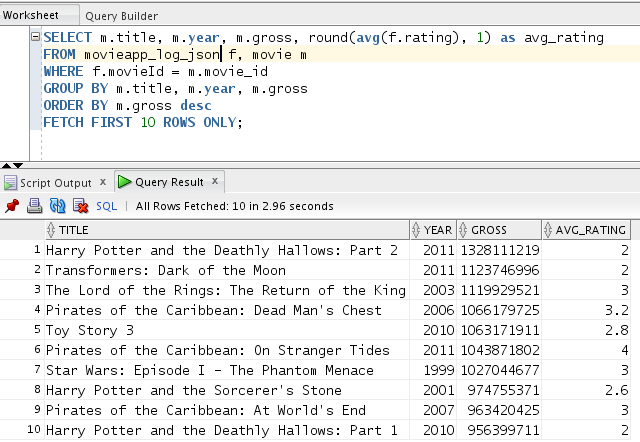This screenshot has height=442, width=640.
Task: Sort by the AVG_RATING column header
Action: pyautogui.click(x=586, y=230)
